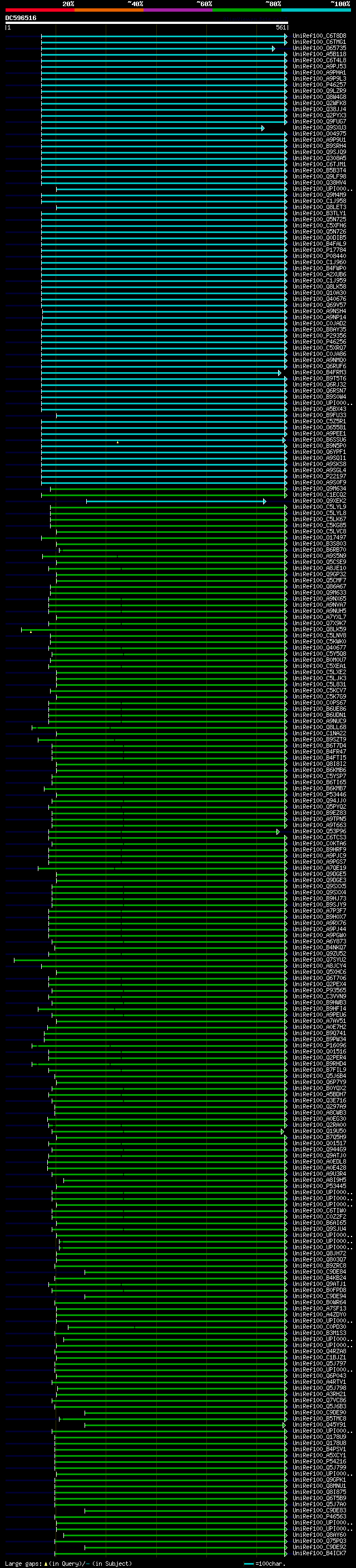
Task: Select the UniRef100_O04975 label
Action: click(319, 134)
